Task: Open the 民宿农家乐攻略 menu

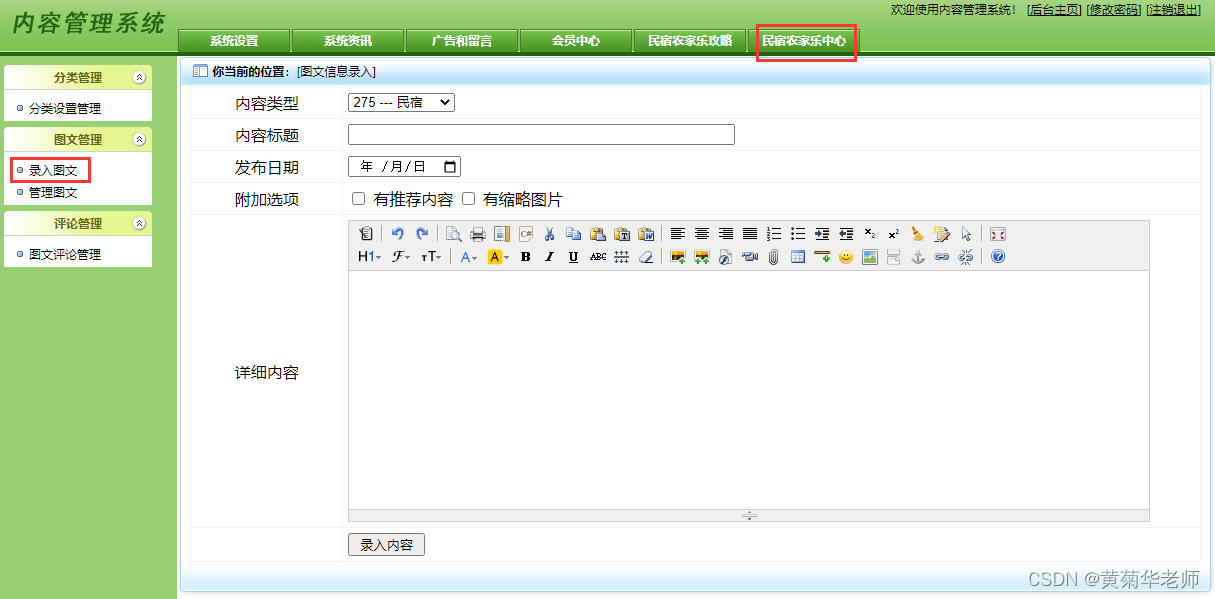Action: (x=690, y=42)
